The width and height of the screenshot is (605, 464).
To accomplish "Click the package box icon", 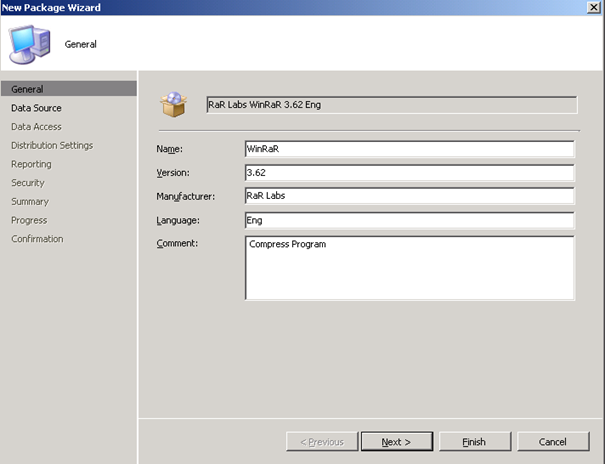I will pos(174,104).
